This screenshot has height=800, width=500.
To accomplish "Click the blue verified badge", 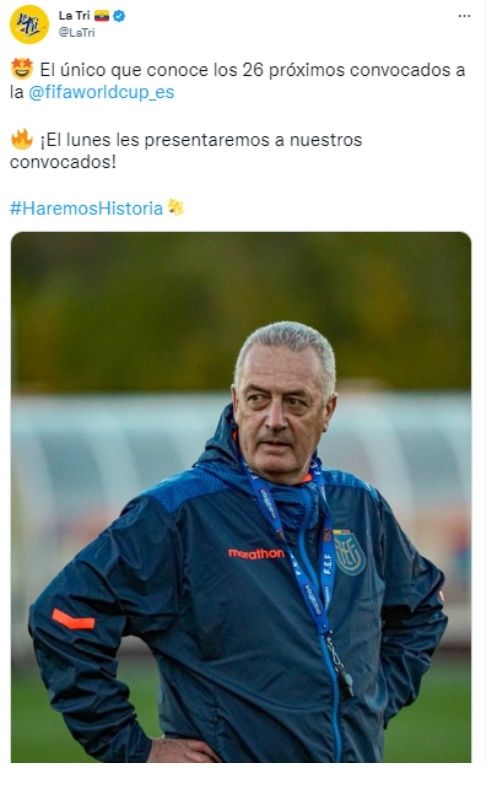I will click(x=119, y=16).
